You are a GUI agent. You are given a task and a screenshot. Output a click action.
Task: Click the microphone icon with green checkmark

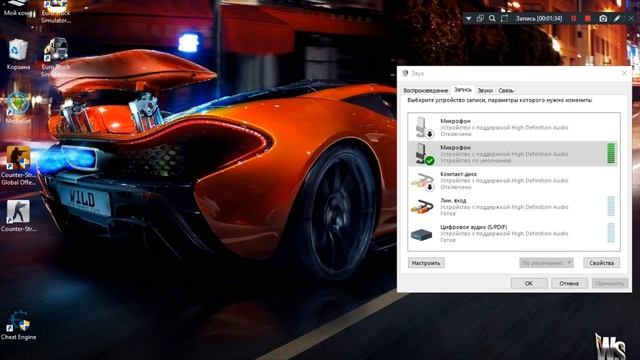423,154
